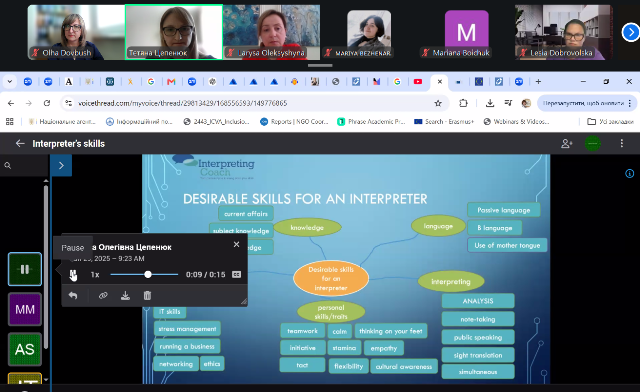The width and height of the screenshot is (640, 392).
Task: Open the 2443_ICW_Inclusio bookmark
Action: (216, 121)
